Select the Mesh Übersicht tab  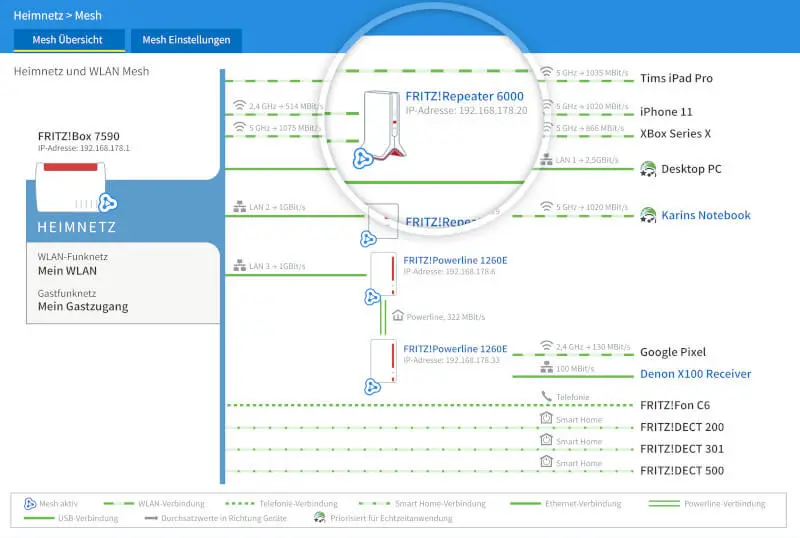point(69,40)
